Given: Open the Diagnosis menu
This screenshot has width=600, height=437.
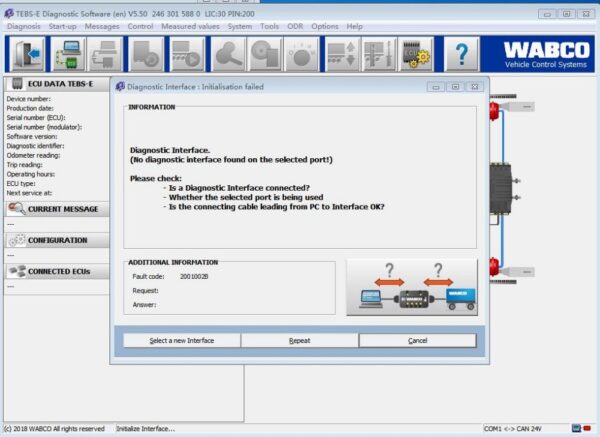Looking at the screenshot, I should (24, 26).
